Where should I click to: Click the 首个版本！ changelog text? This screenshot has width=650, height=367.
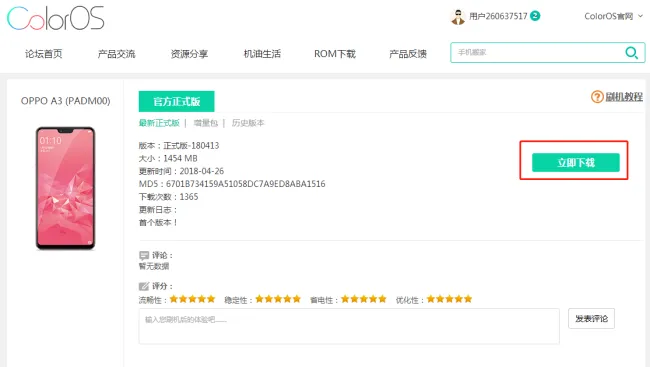tap(158, 223)
